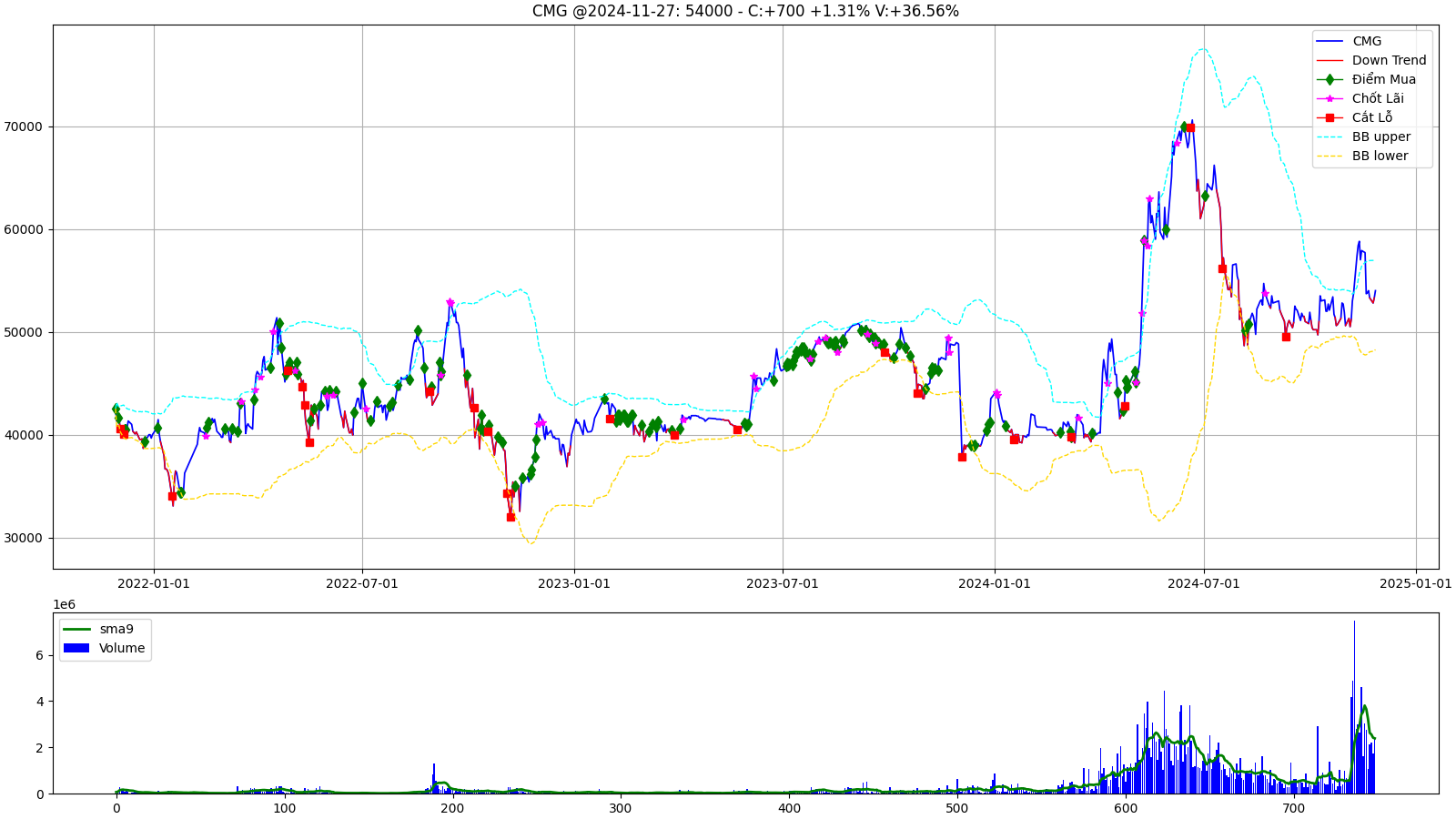Click the 40000 y-axis label
Viewport: 1456px width, 819px height.
[25, 435]
